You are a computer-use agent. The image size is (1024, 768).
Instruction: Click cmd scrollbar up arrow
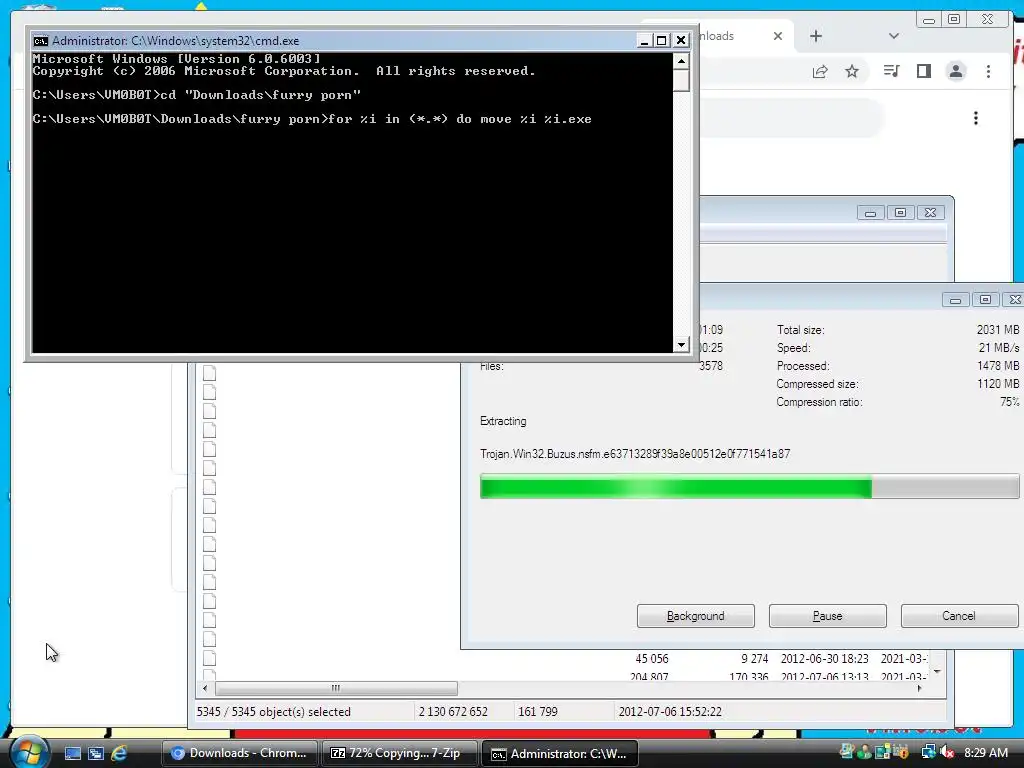681,61
